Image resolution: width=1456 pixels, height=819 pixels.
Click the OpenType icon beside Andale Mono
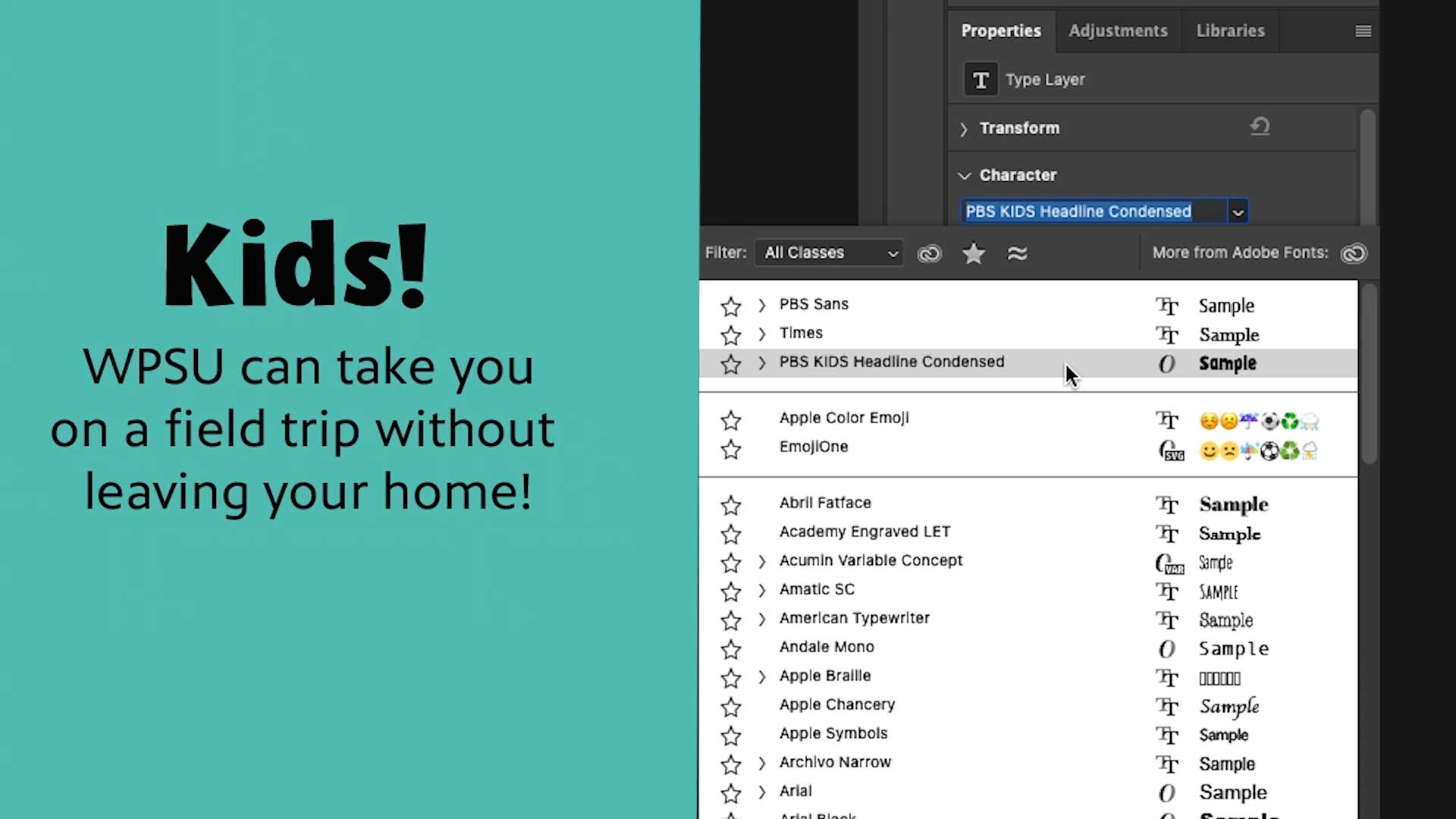1167,649
